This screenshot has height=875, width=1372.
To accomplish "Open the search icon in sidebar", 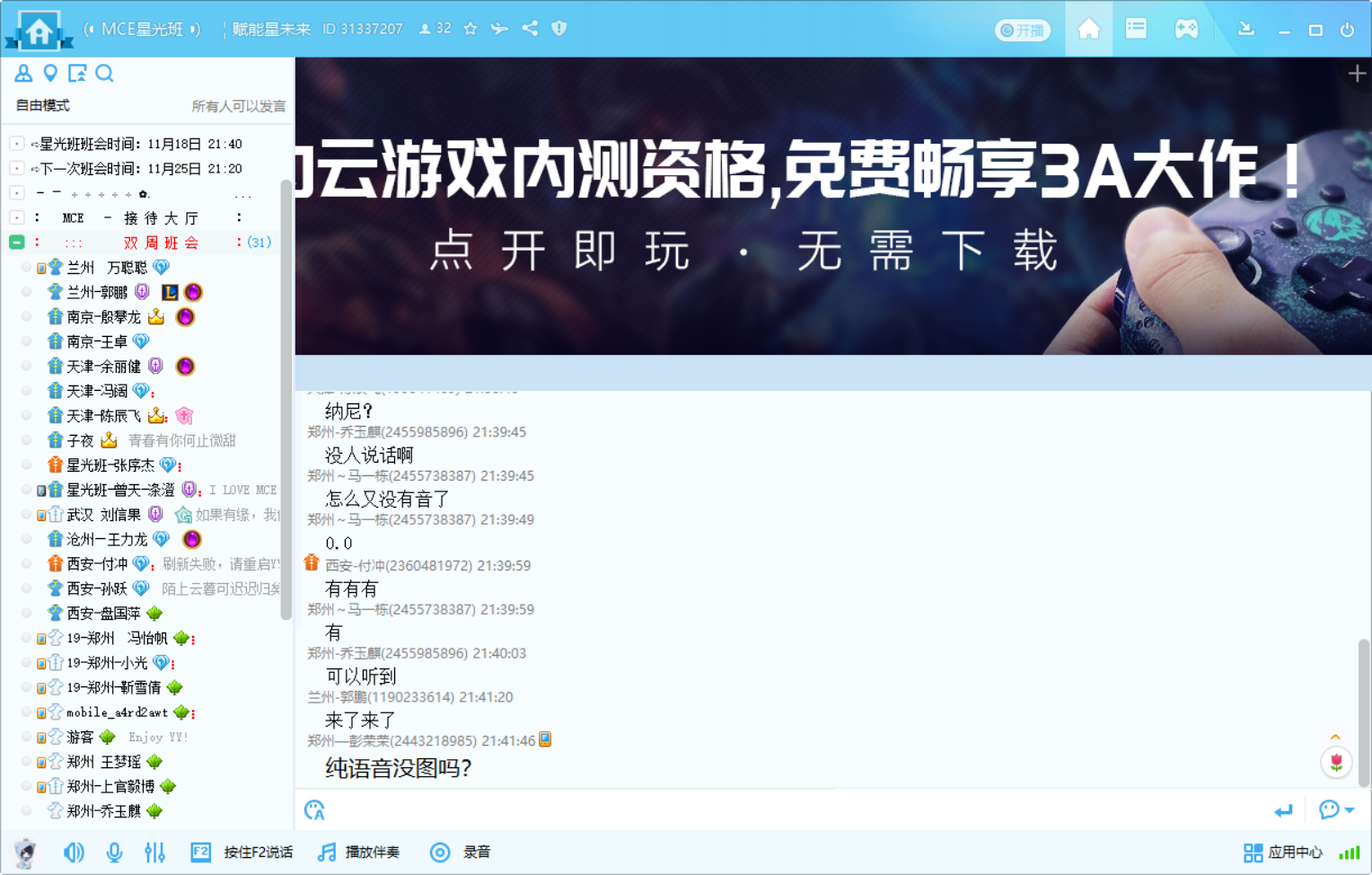I will [x=104, y=74].
